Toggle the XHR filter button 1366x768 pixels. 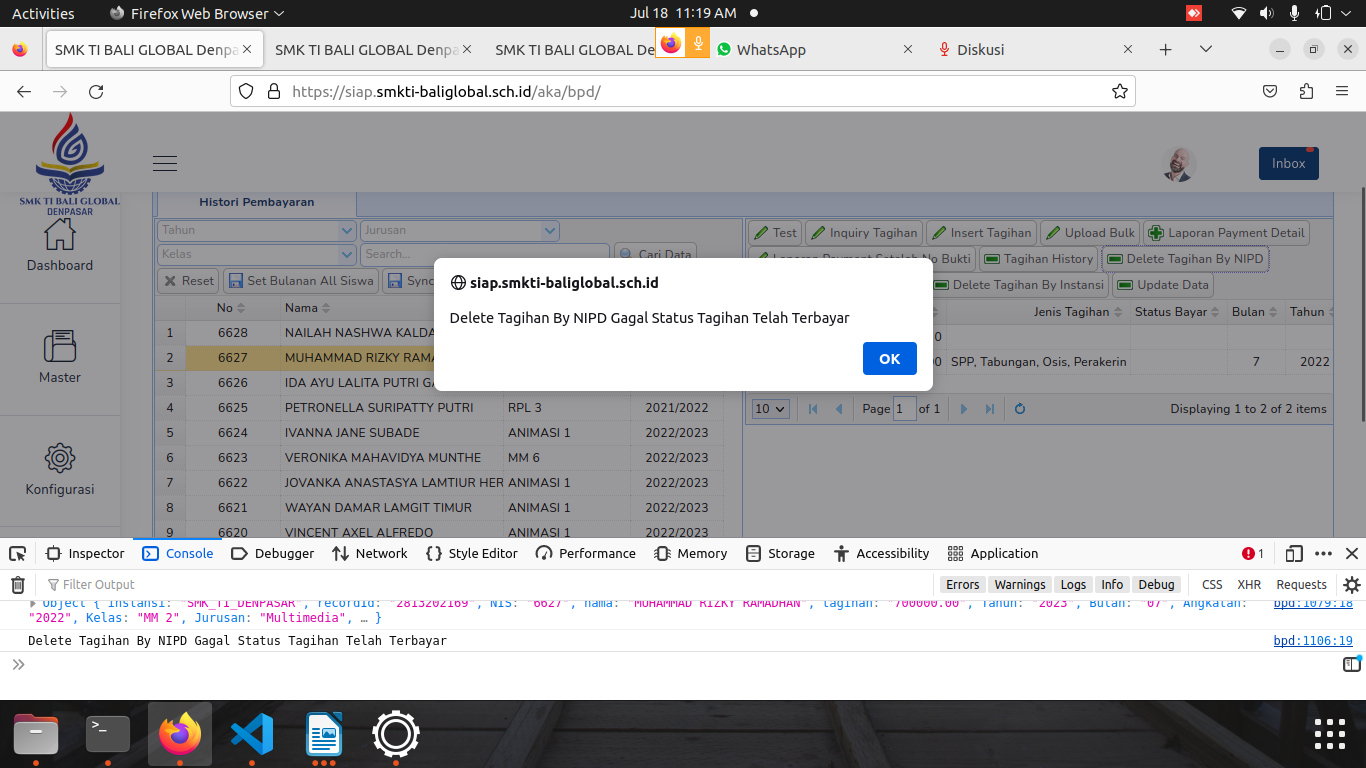coord(1249,585)
